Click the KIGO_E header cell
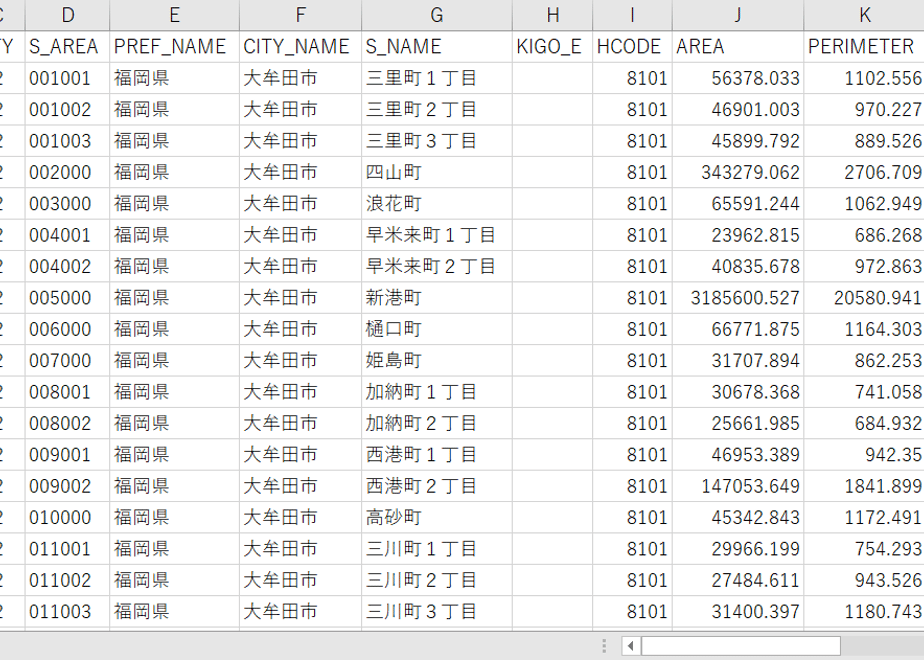 coord(553,47)
